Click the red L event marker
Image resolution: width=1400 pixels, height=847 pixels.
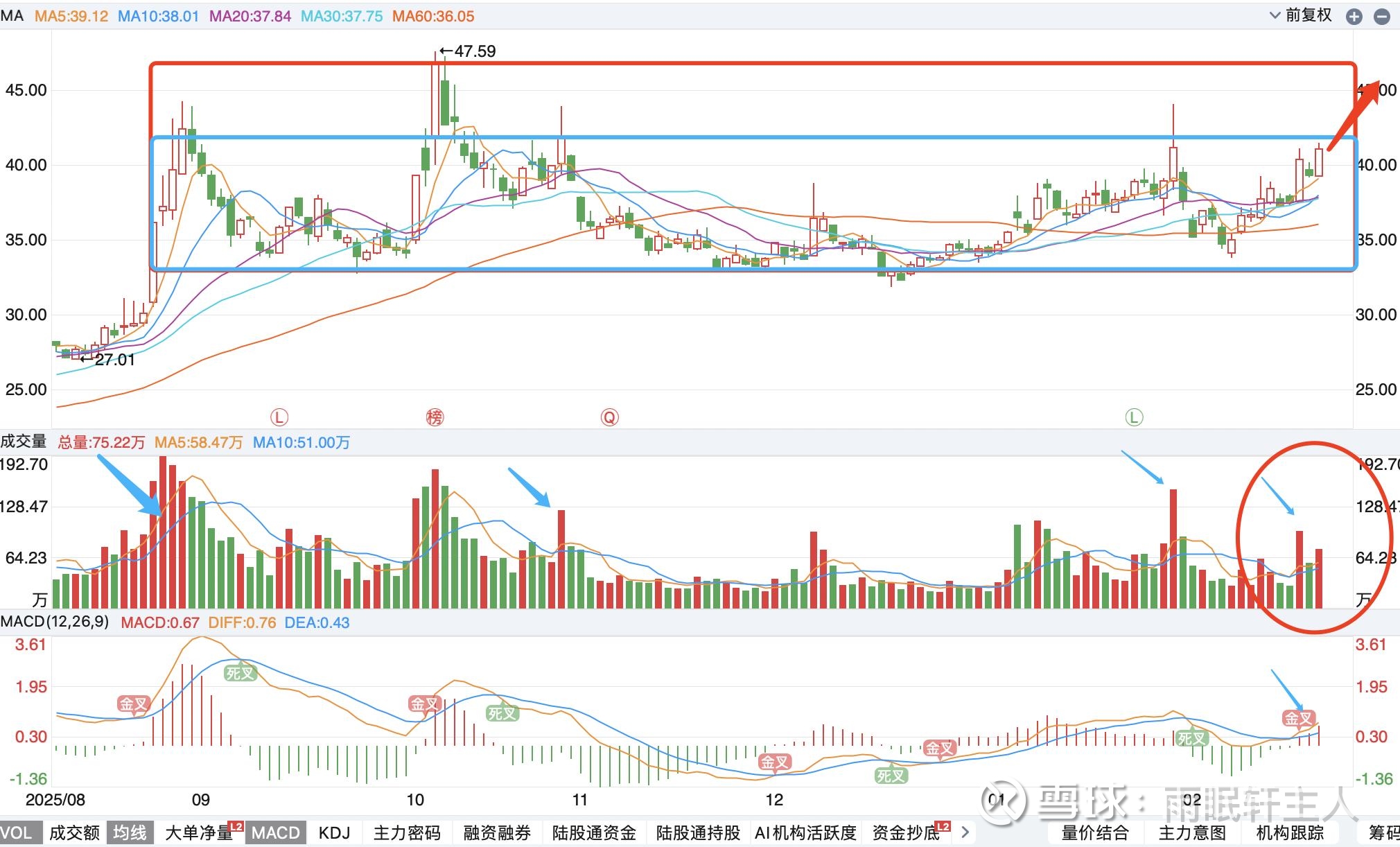(279, 417)
